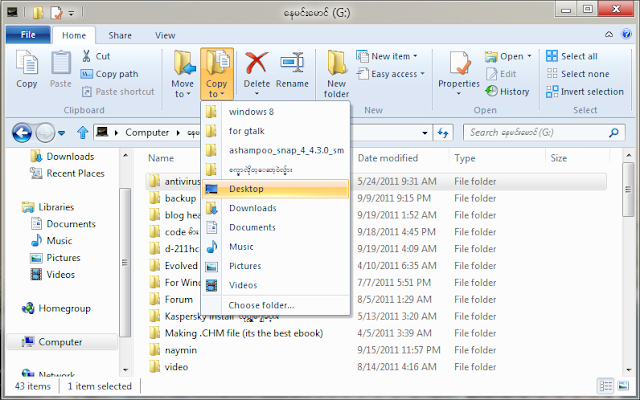Switch to large icons view in status bar

[623, 386]
